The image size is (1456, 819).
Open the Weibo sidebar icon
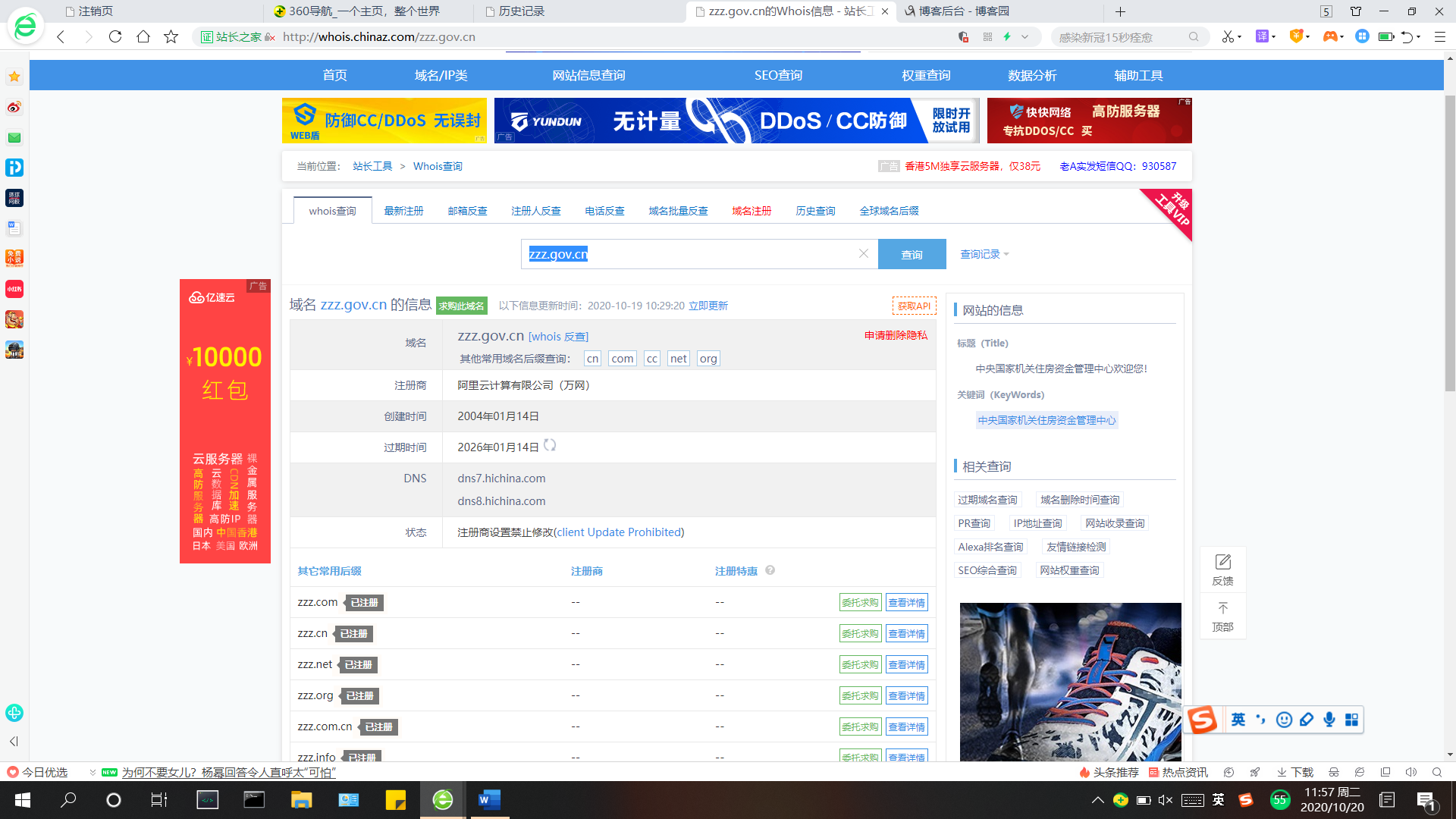pos(14,107)
